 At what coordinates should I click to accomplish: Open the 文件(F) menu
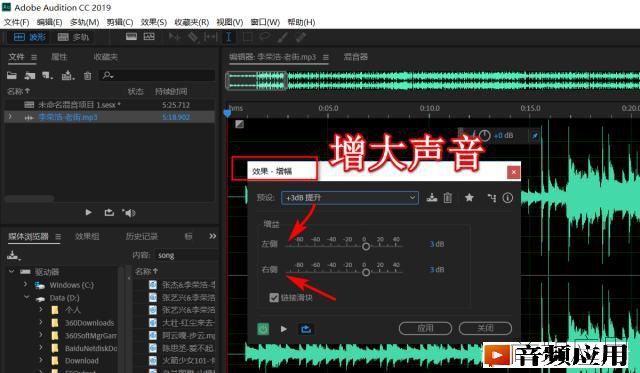coord(17,22)
